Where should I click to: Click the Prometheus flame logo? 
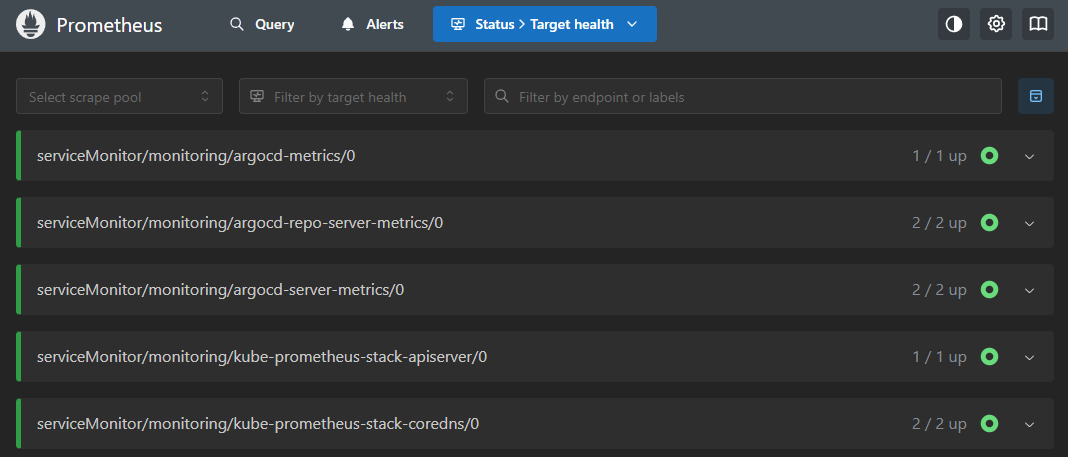(31, 25)
